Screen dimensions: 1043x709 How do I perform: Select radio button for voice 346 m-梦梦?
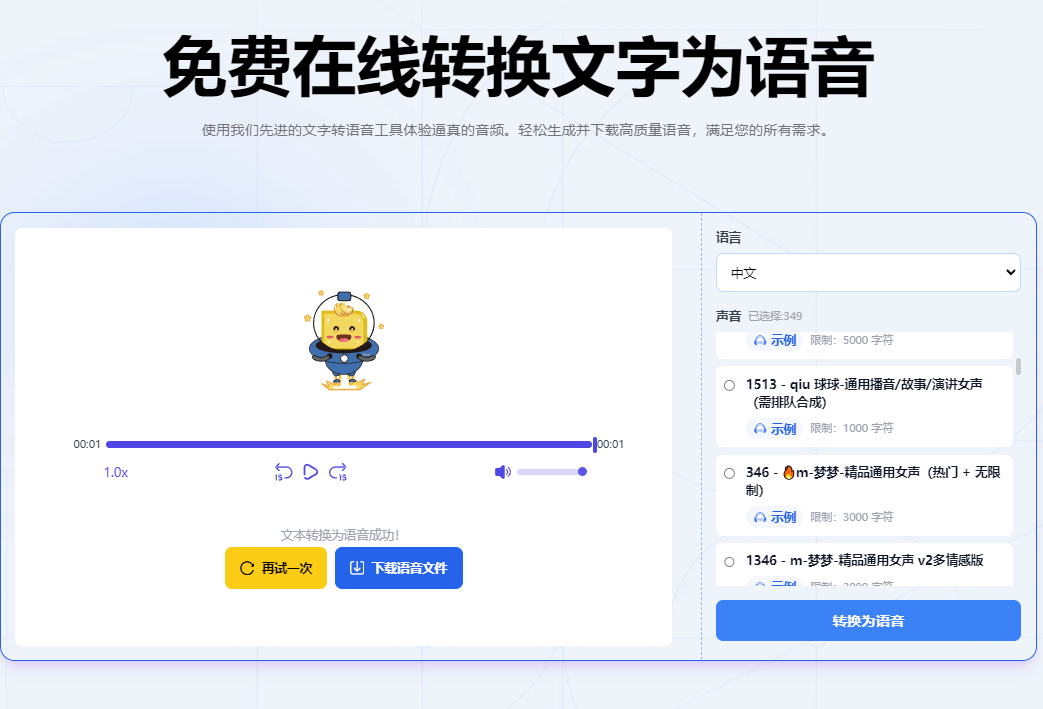[x=728, y=471]
